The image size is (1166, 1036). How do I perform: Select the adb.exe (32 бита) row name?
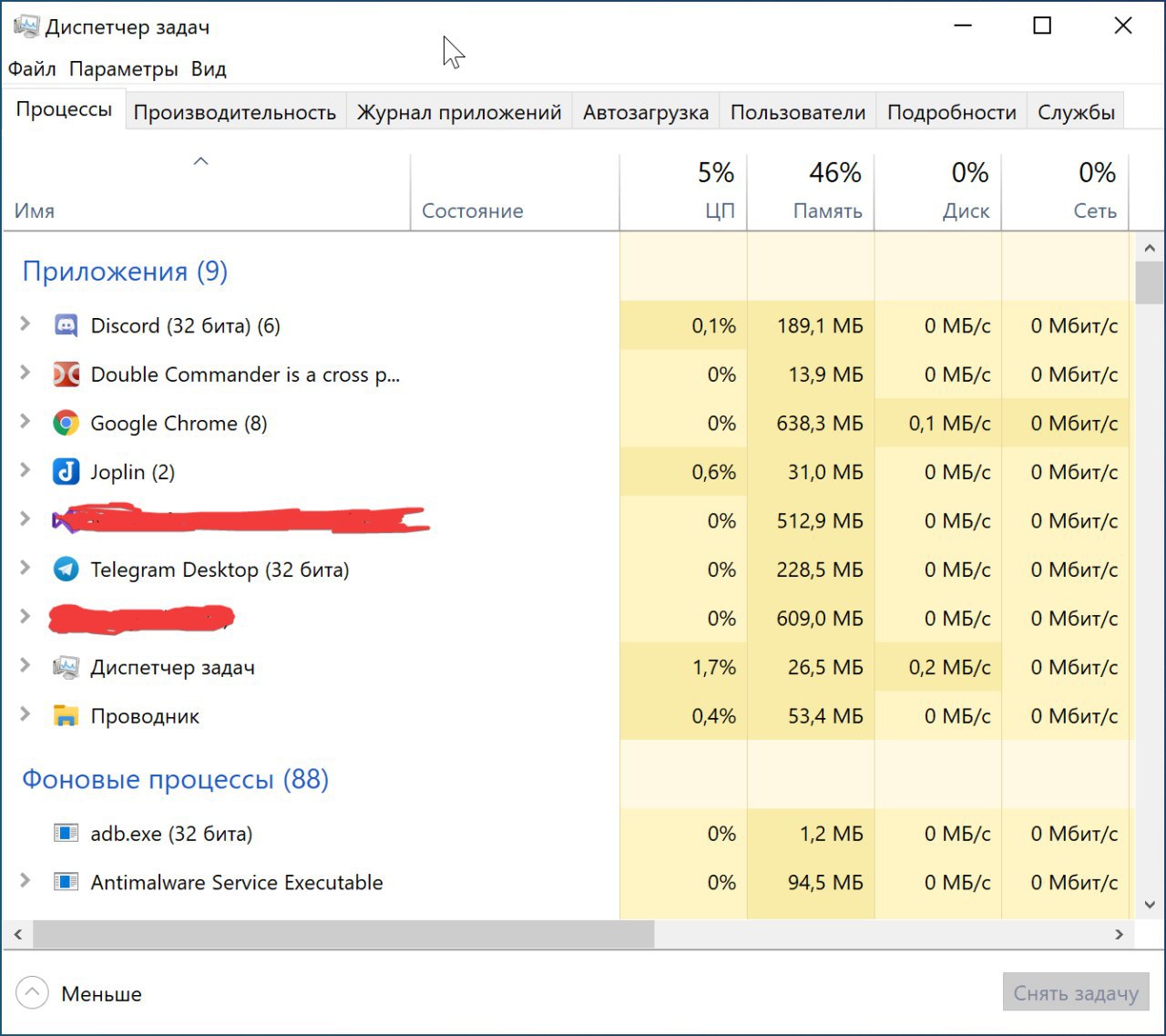coord(171,834)
